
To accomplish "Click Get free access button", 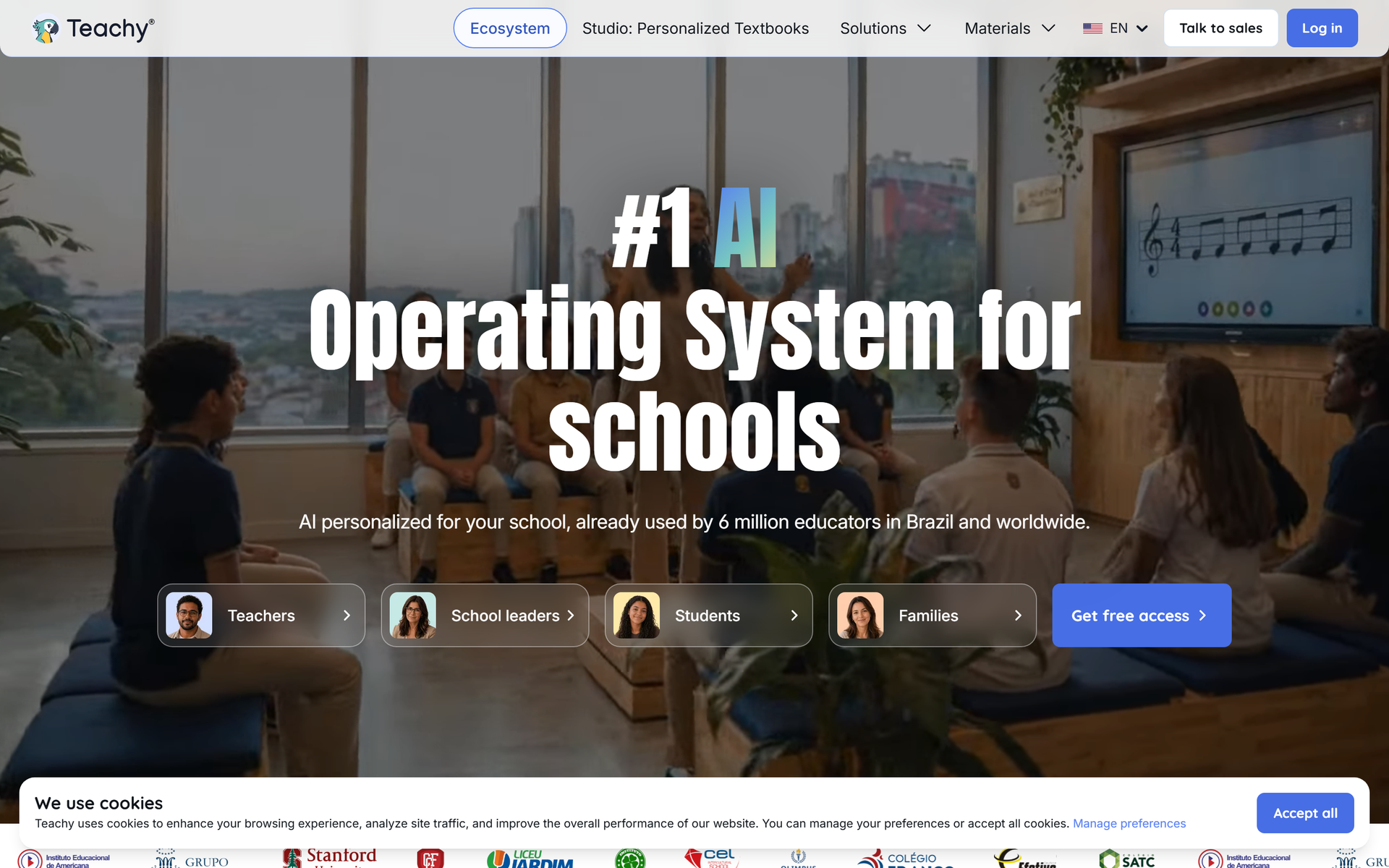I will coord(1142,616).
